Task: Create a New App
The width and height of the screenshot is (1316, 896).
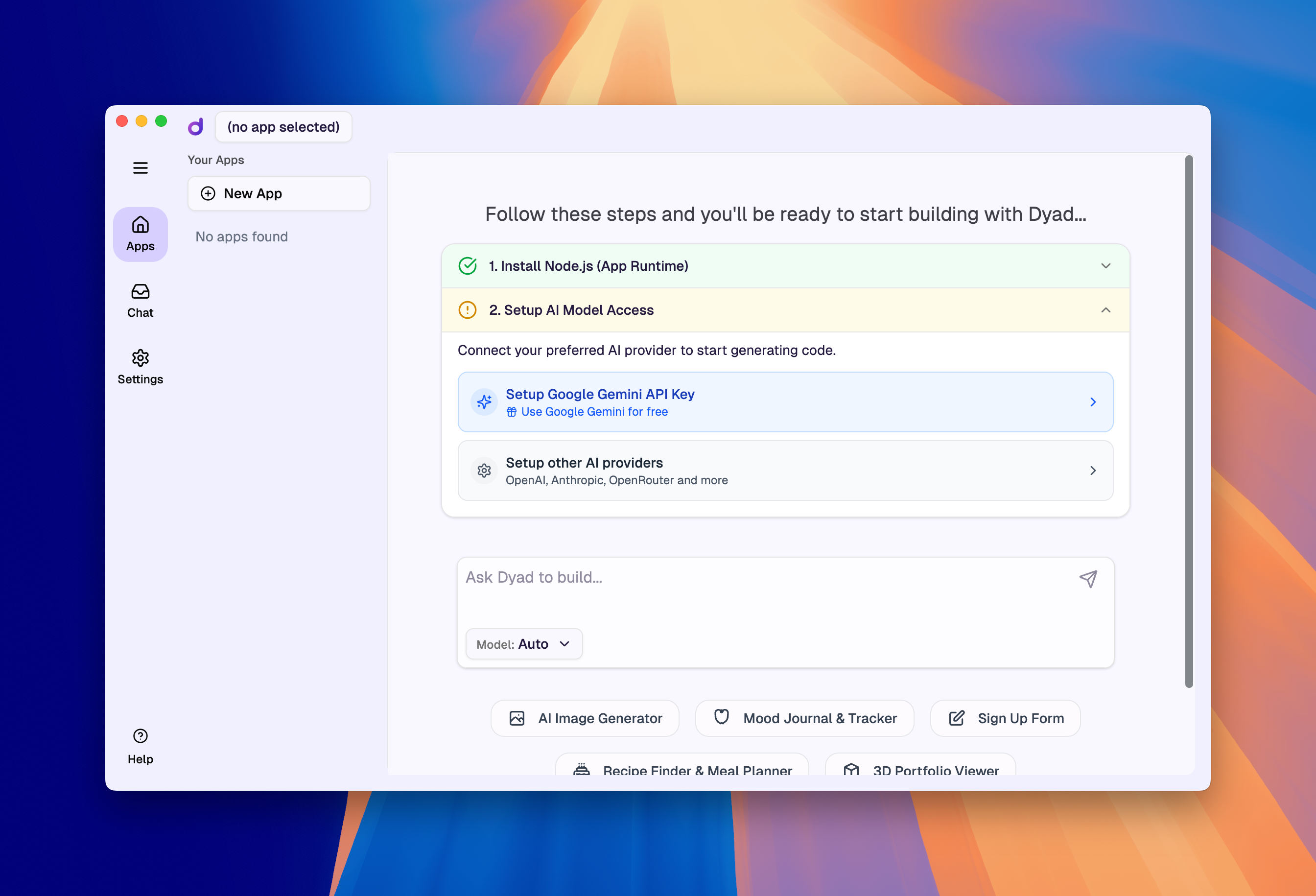Action: click(x=279, y=193)
